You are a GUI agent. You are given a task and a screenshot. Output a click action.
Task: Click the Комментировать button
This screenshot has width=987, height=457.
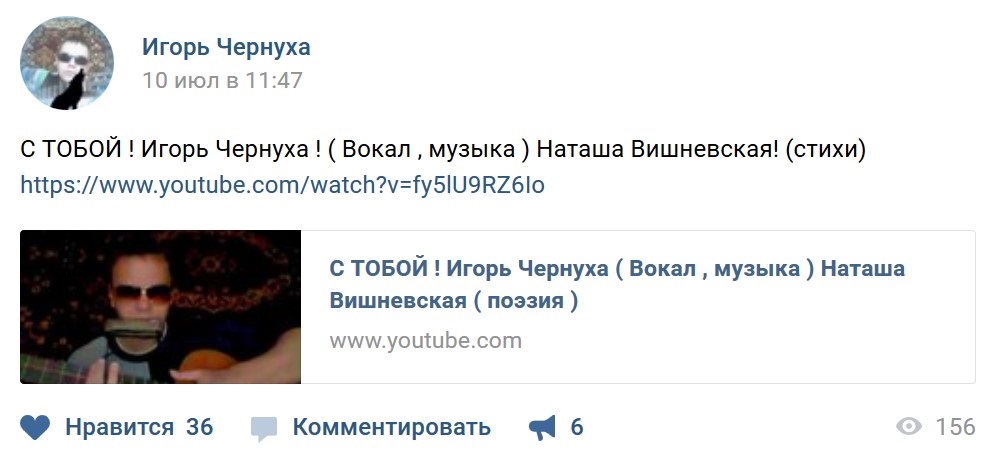coord(392,427)
